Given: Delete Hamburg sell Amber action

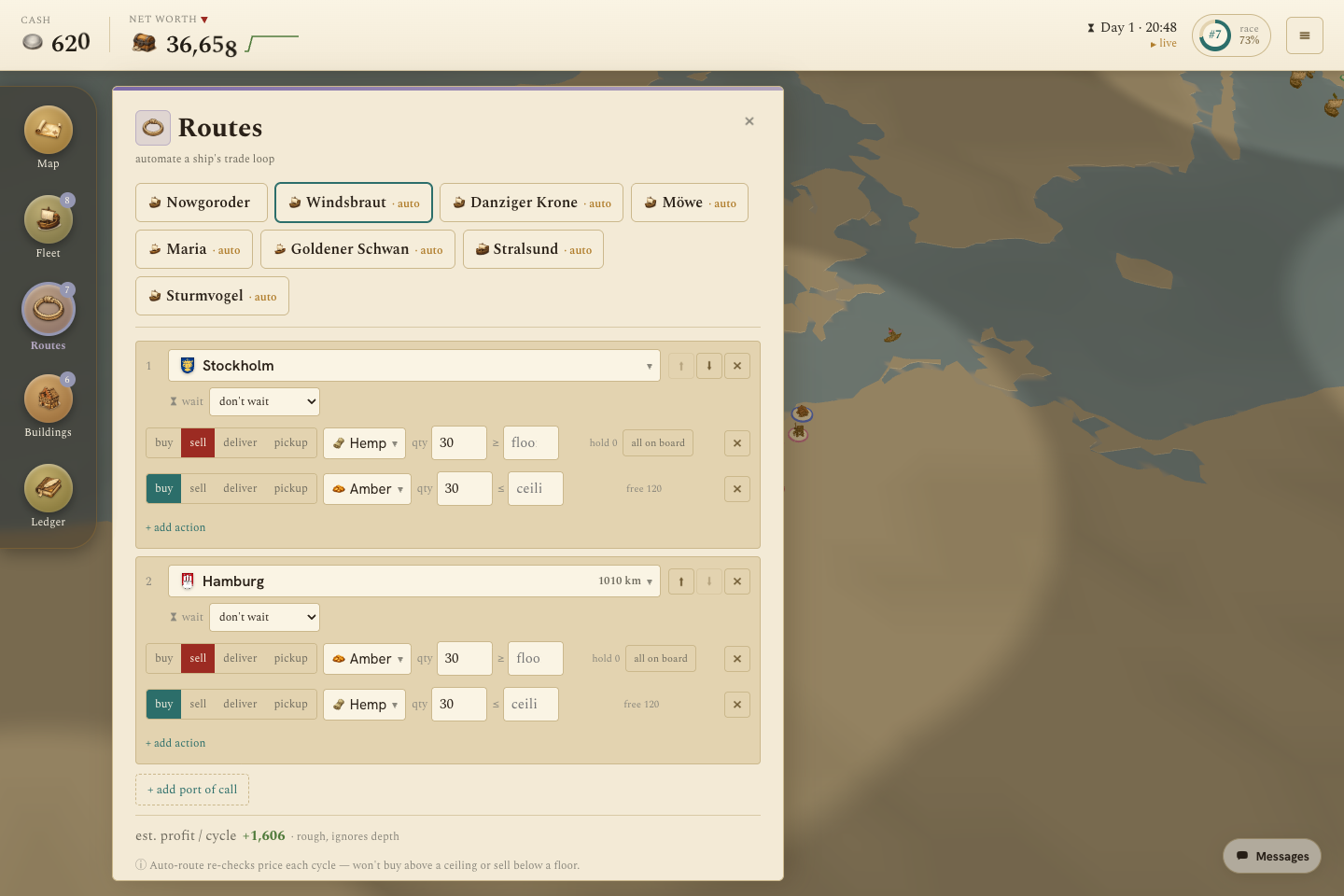Looking at the screenshot, I should click(x=737, y=659).
